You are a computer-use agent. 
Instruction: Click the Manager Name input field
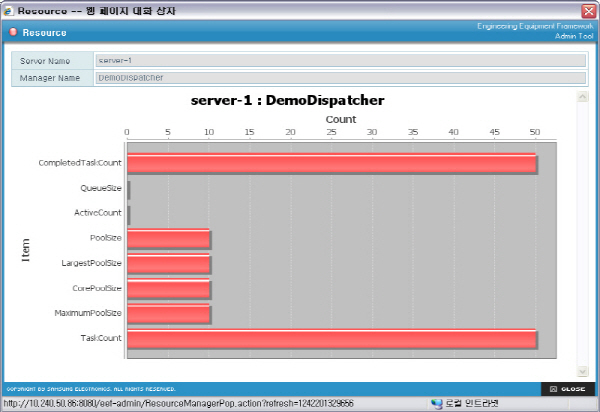(x=339, y=77)
